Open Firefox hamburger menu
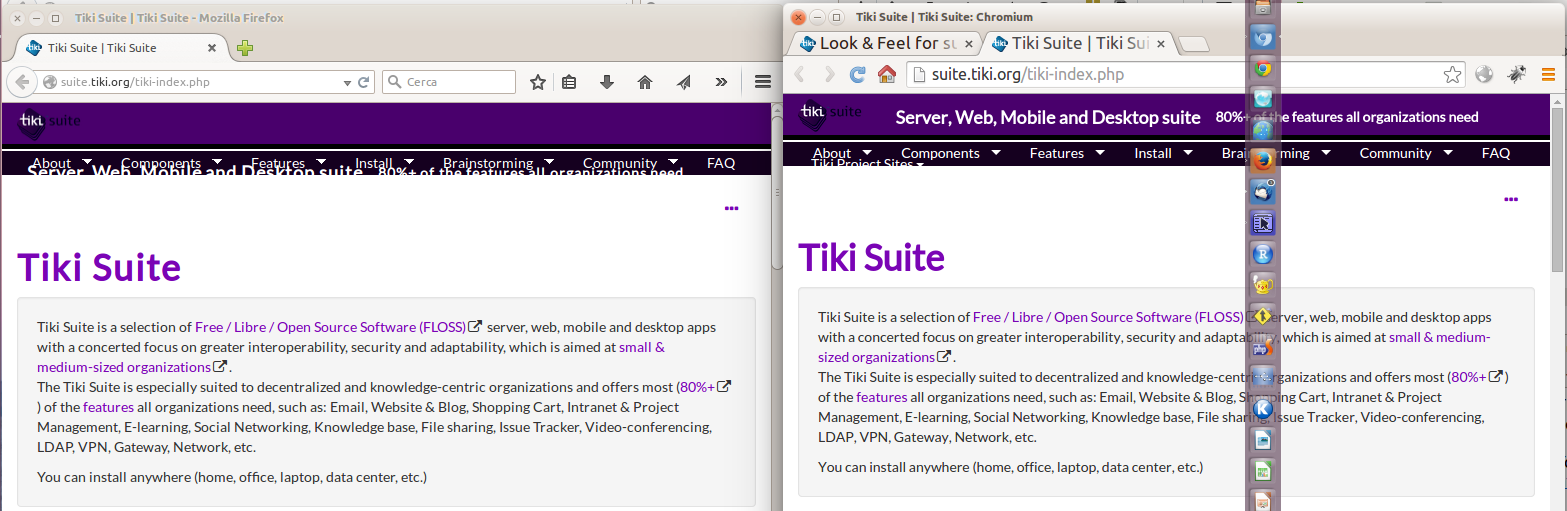Viewport: 1567px width, 511px height. [762, 82]
